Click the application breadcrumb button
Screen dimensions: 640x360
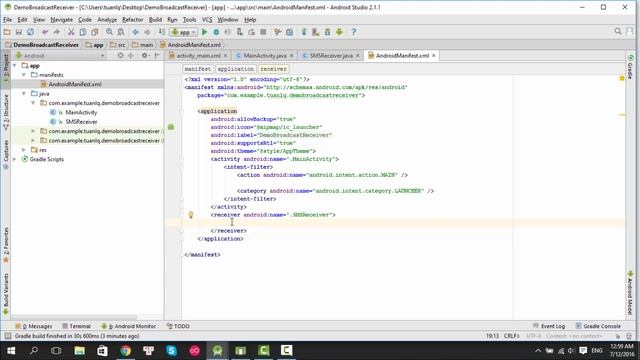click(236, 69)
